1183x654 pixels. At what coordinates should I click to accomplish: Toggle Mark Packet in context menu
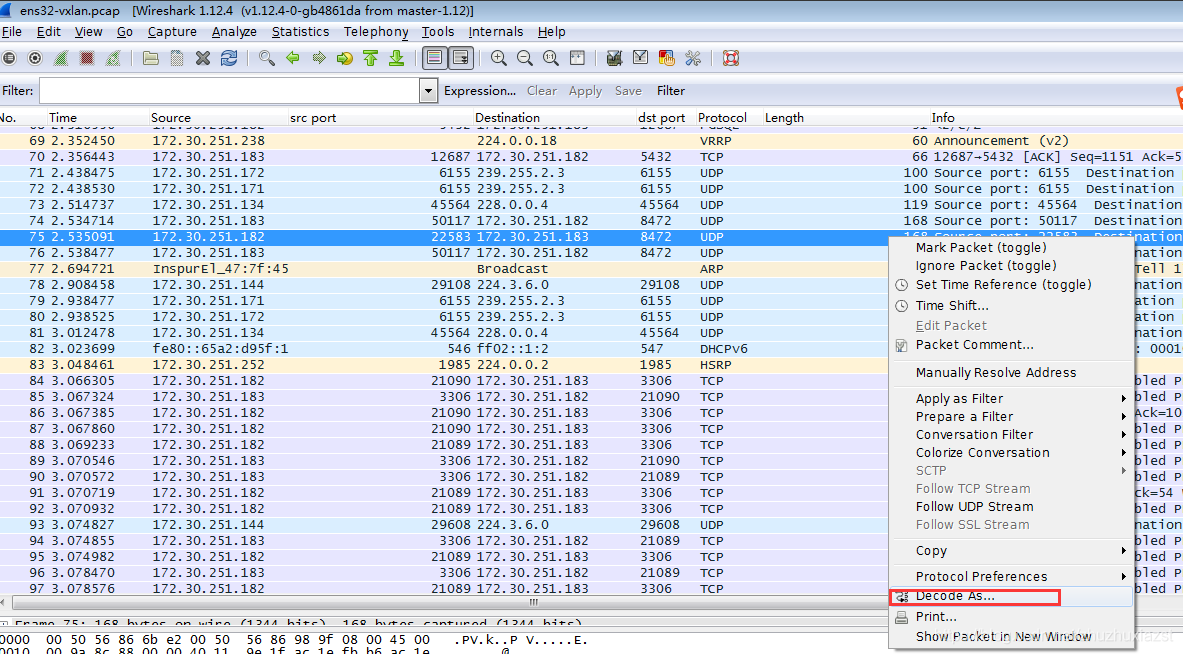(981, 247)
